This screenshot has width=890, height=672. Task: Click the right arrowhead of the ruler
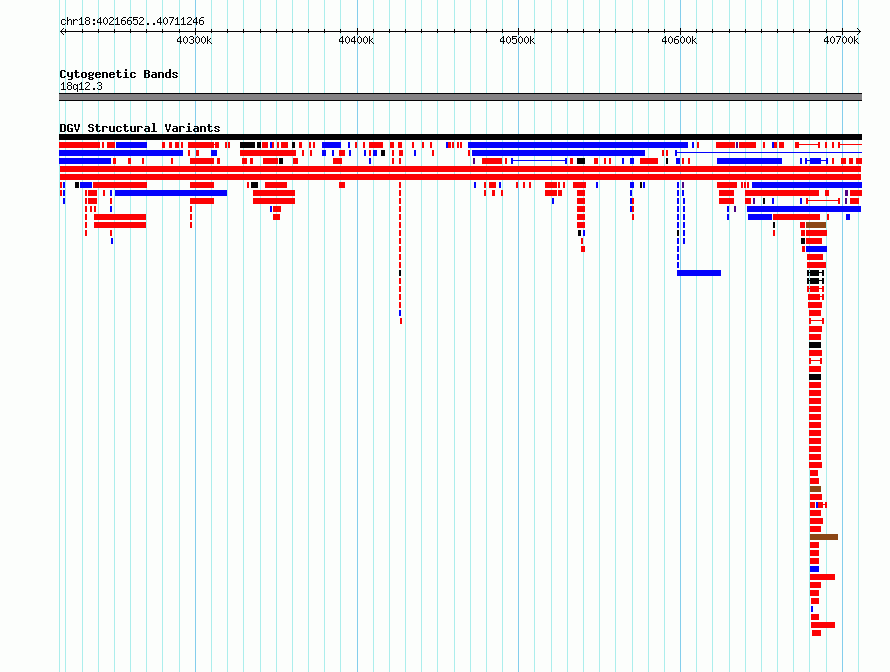pos(859,31)
